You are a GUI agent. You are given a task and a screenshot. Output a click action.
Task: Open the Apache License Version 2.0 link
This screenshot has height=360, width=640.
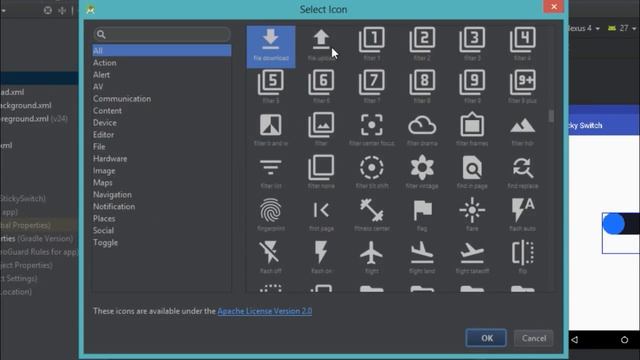pos(264,311)
